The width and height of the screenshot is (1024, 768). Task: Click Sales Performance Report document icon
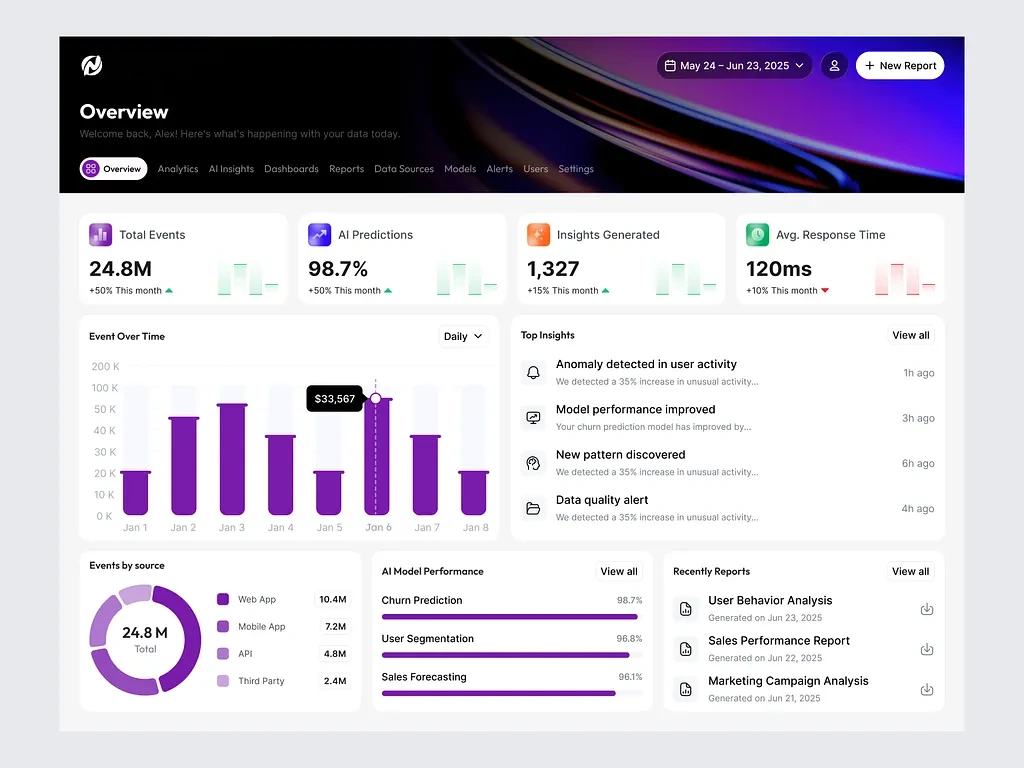686,649
